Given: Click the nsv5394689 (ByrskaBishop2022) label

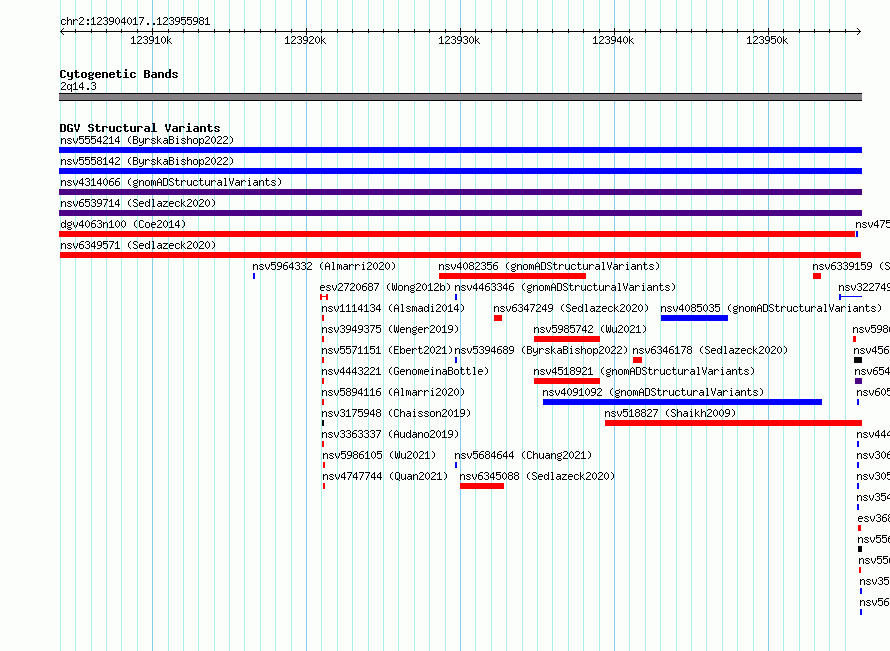Looking at the screenshot, I should click(541, 350).
